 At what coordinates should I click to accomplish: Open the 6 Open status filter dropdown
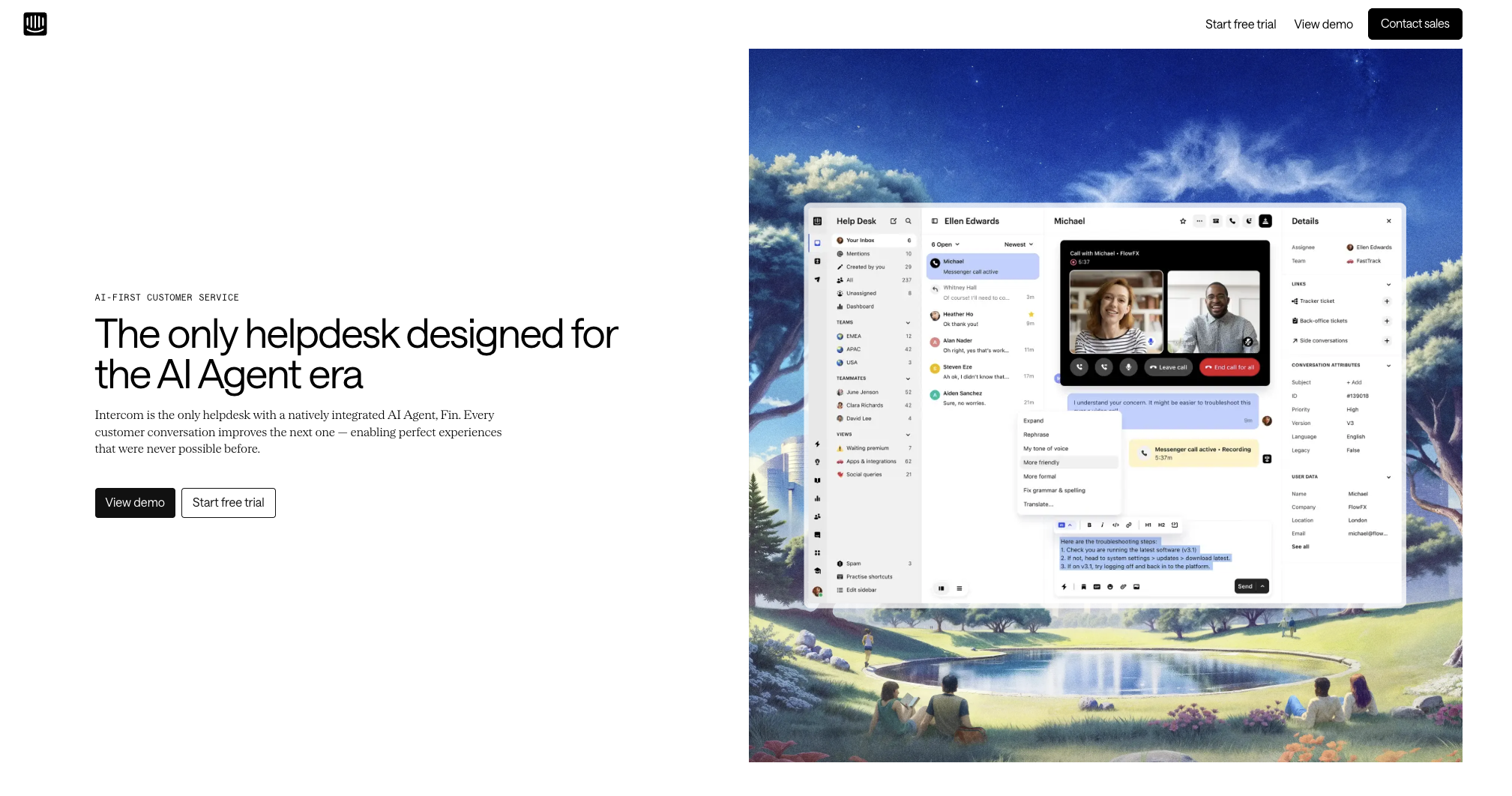[x=945, y=244]
